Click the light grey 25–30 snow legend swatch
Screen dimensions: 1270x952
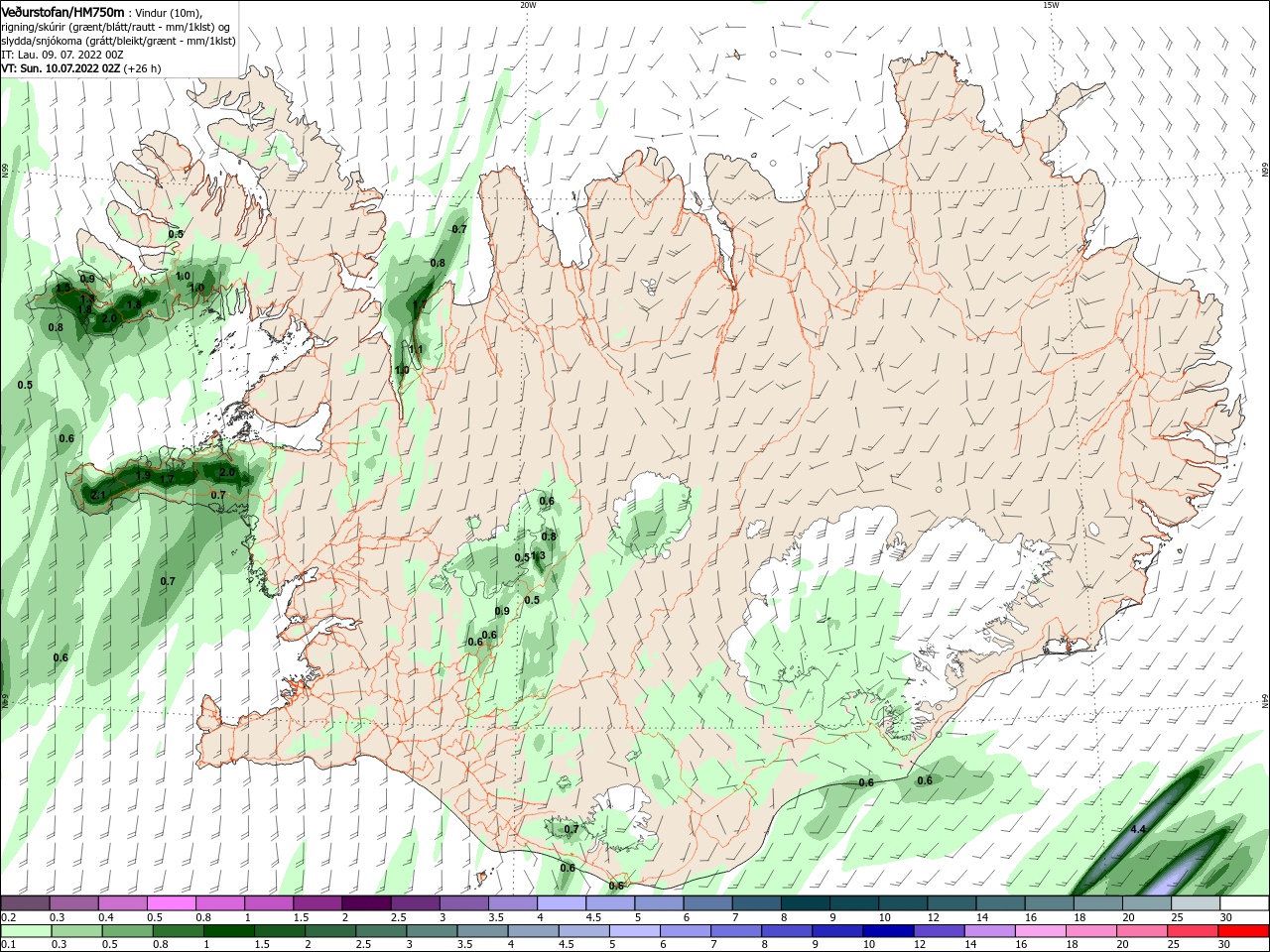(1196, 903)
